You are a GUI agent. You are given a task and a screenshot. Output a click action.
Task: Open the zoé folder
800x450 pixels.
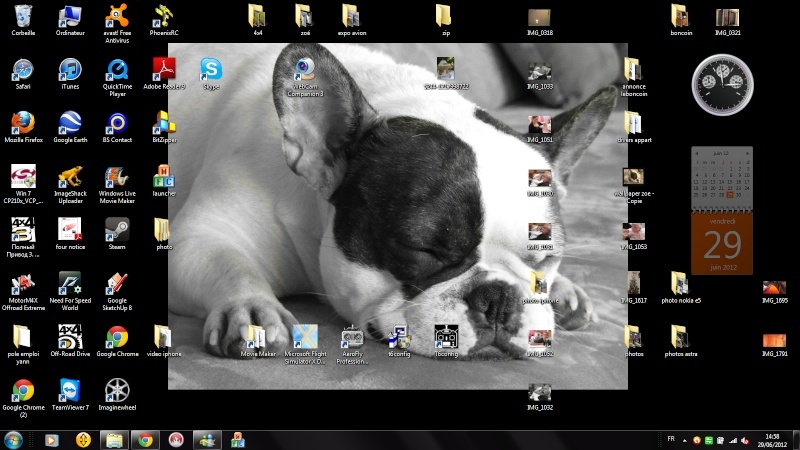coord(305,20)
